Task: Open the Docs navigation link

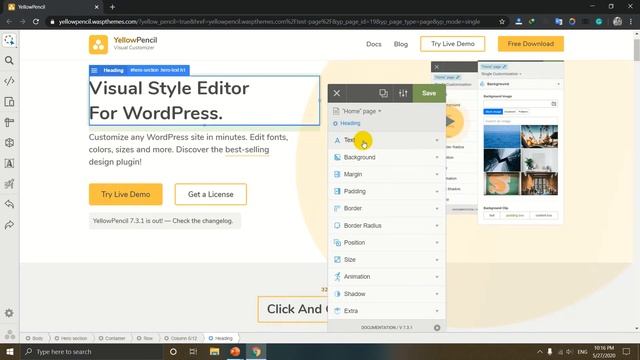Action: tap(373, 44)
